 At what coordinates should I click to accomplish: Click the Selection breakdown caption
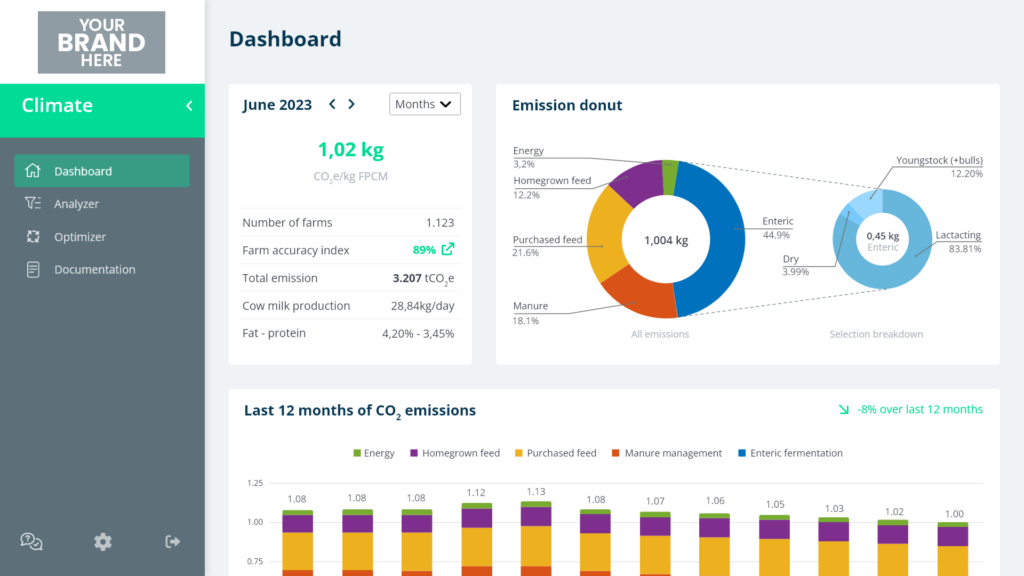tap(876, 334)
